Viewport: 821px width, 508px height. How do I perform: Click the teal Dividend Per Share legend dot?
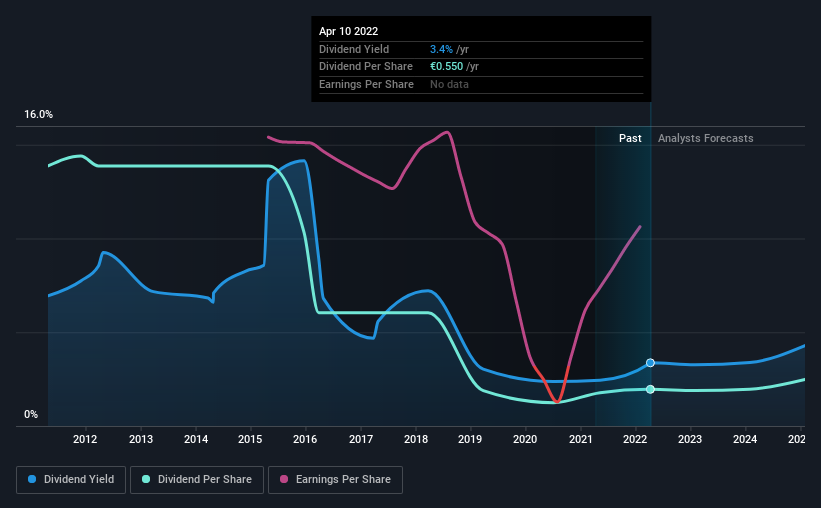point(146,479)
